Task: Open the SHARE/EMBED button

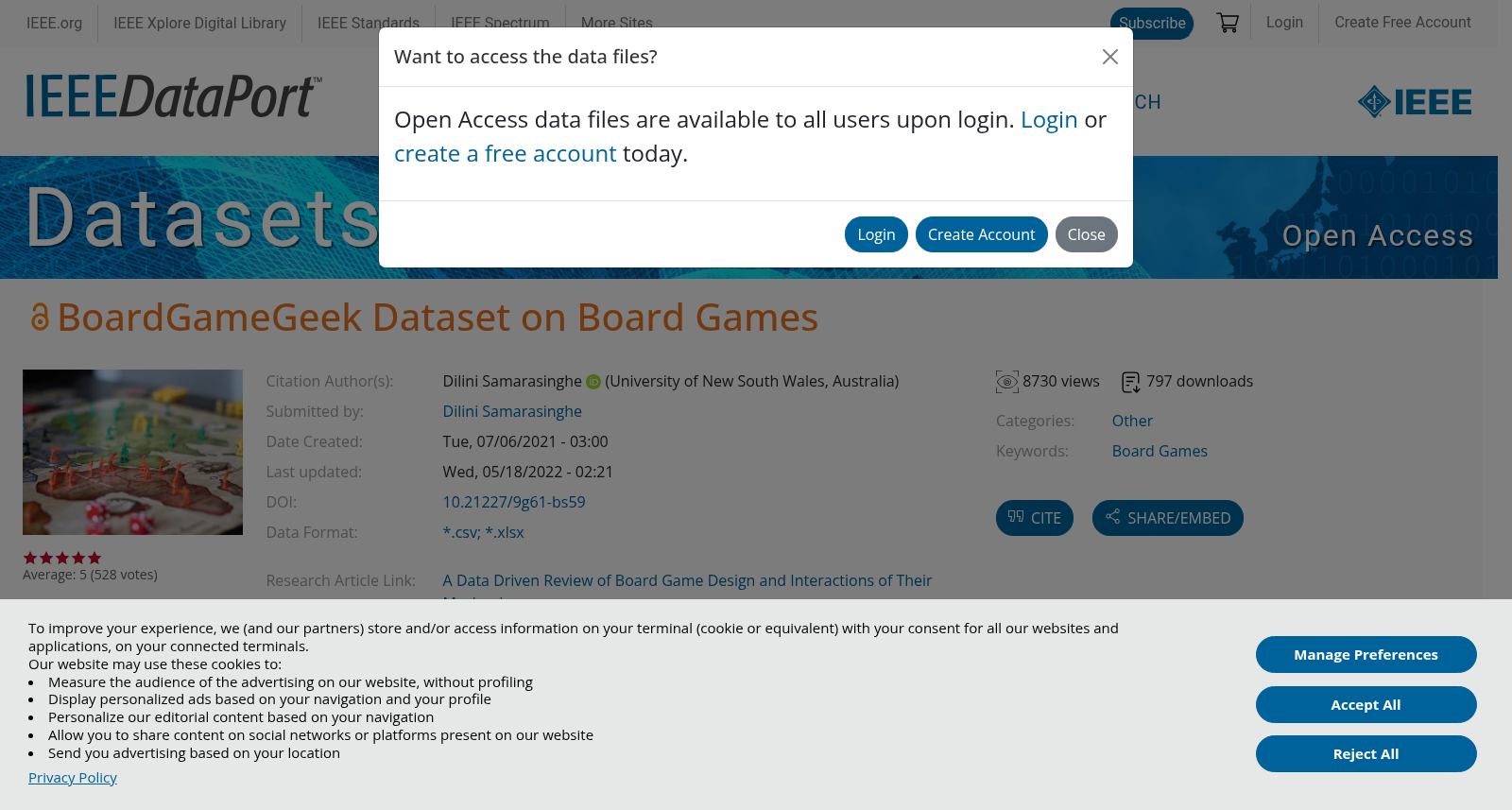Action: click(x=1168, y=518)
